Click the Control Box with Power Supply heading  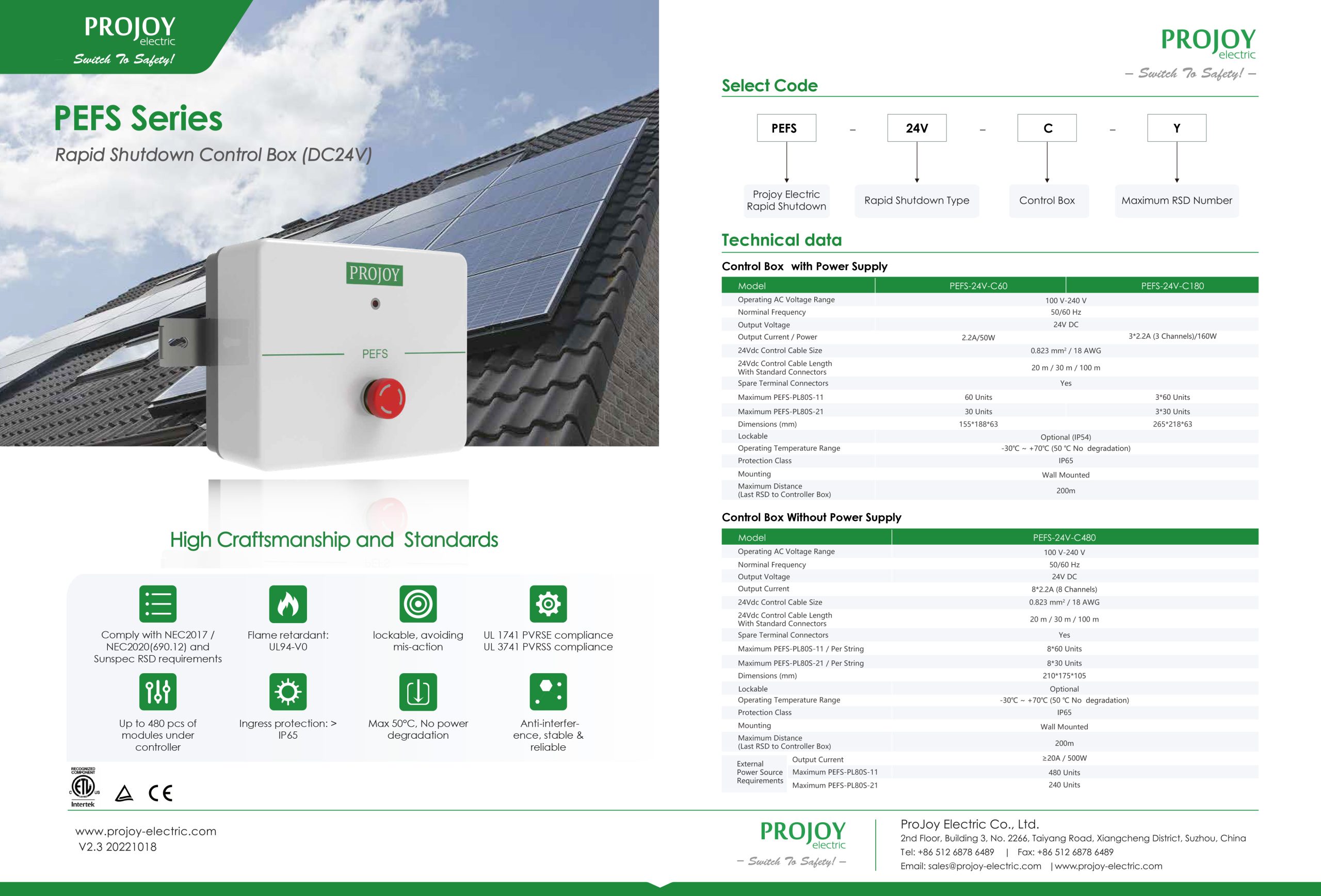pyautogui.click(x=804, y=267)
